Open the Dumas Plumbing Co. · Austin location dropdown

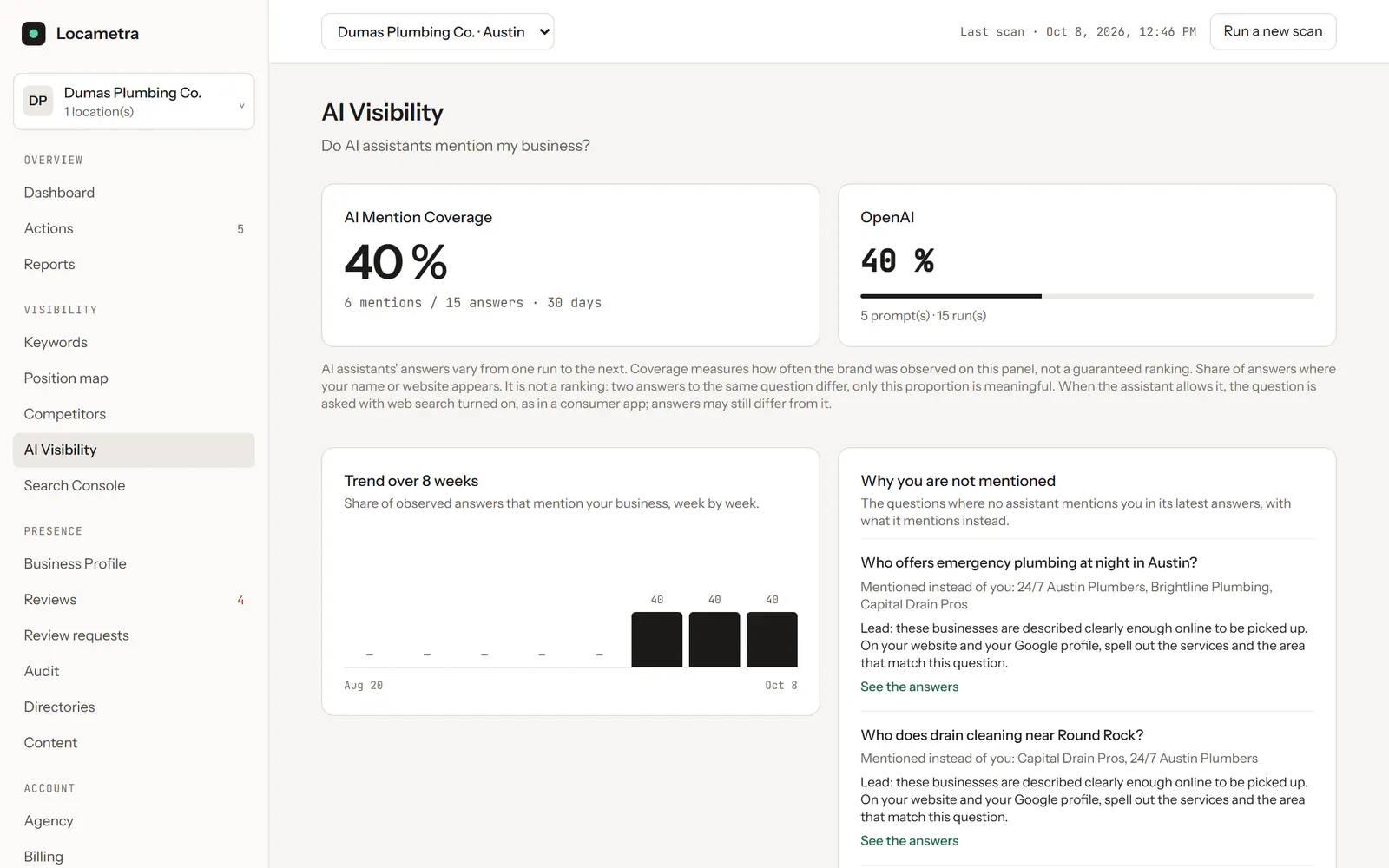[x=438, y=32]
